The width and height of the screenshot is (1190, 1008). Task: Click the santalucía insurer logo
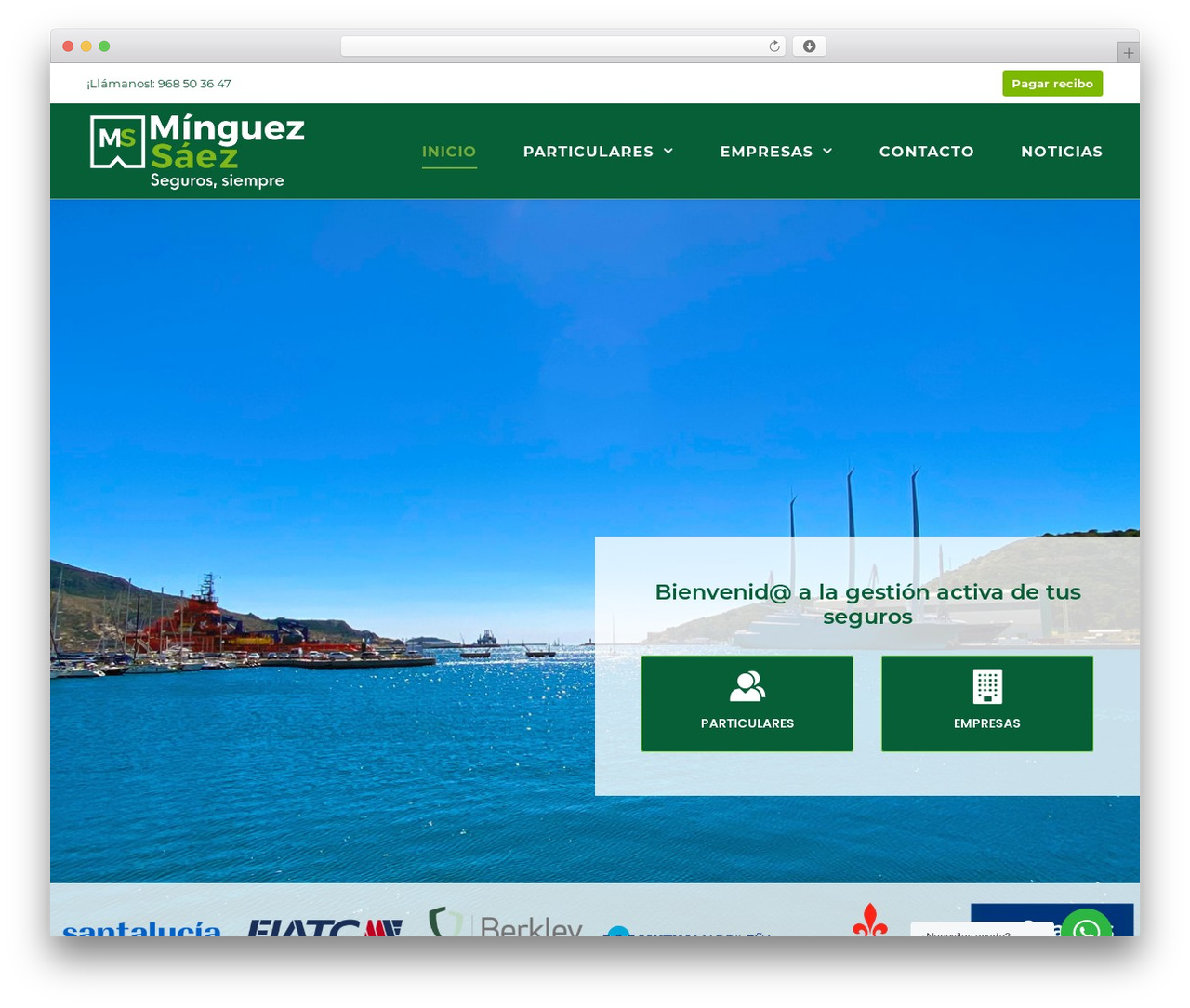(141, 928)
